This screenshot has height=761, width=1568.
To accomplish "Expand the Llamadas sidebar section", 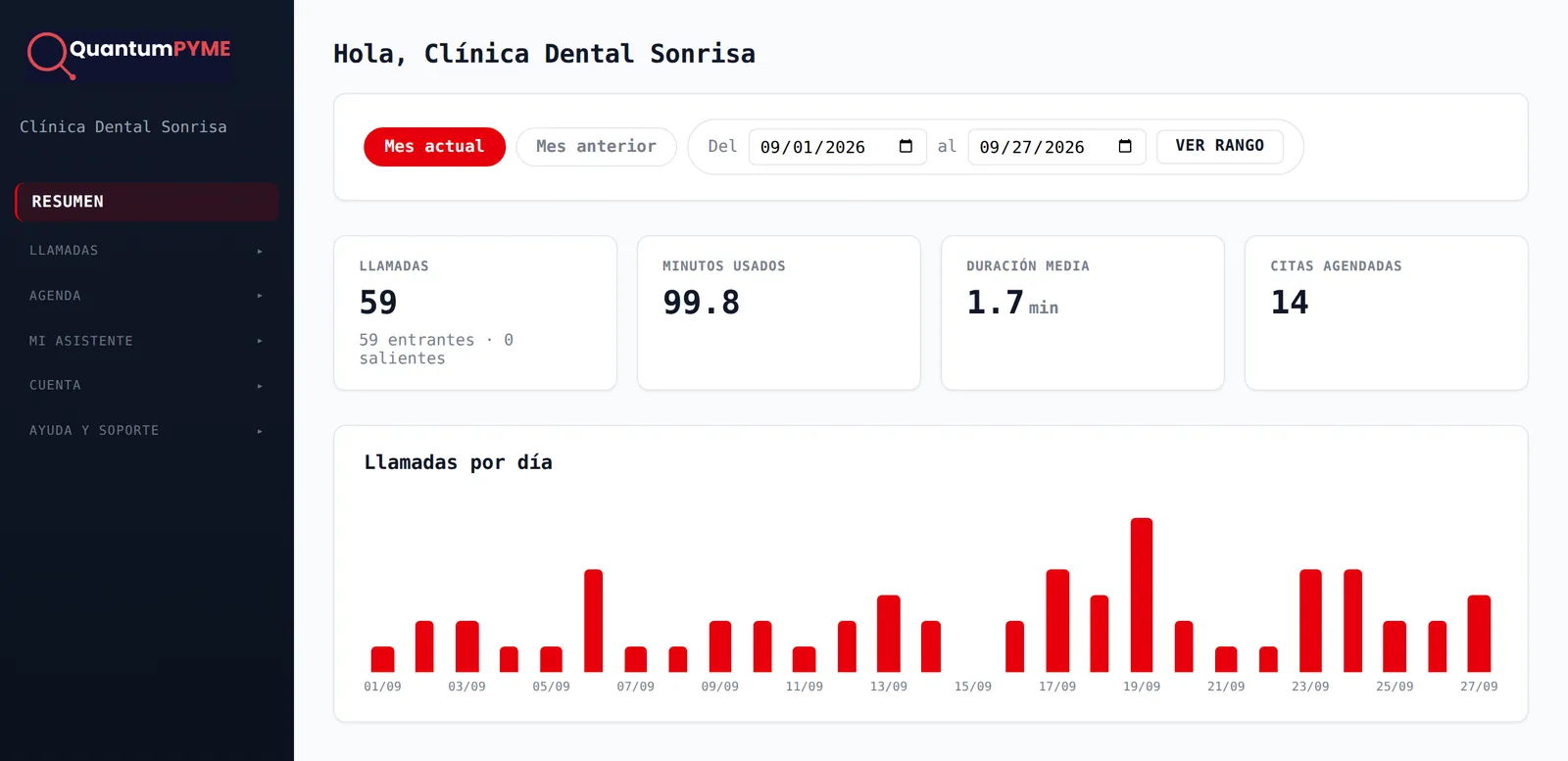I will coord(147,251).
